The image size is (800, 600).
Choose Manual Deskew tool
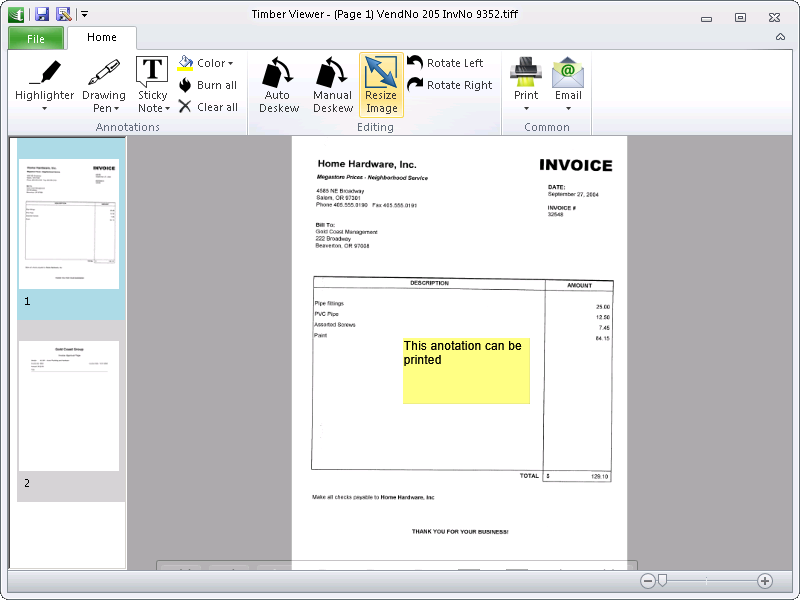point(333,85)
